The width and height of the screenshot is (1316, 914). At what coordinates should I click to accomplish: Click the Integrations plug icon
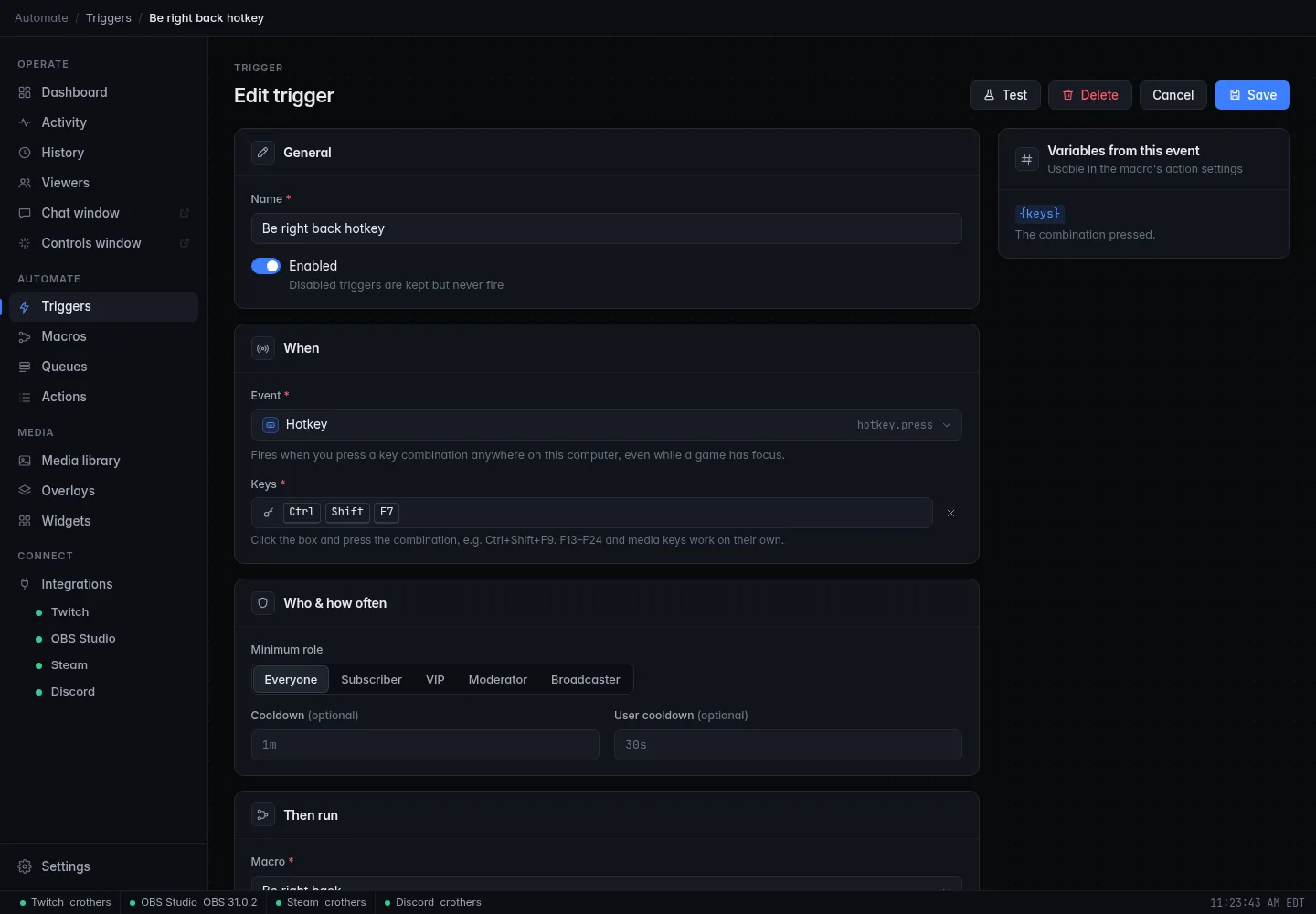point(25,584)
